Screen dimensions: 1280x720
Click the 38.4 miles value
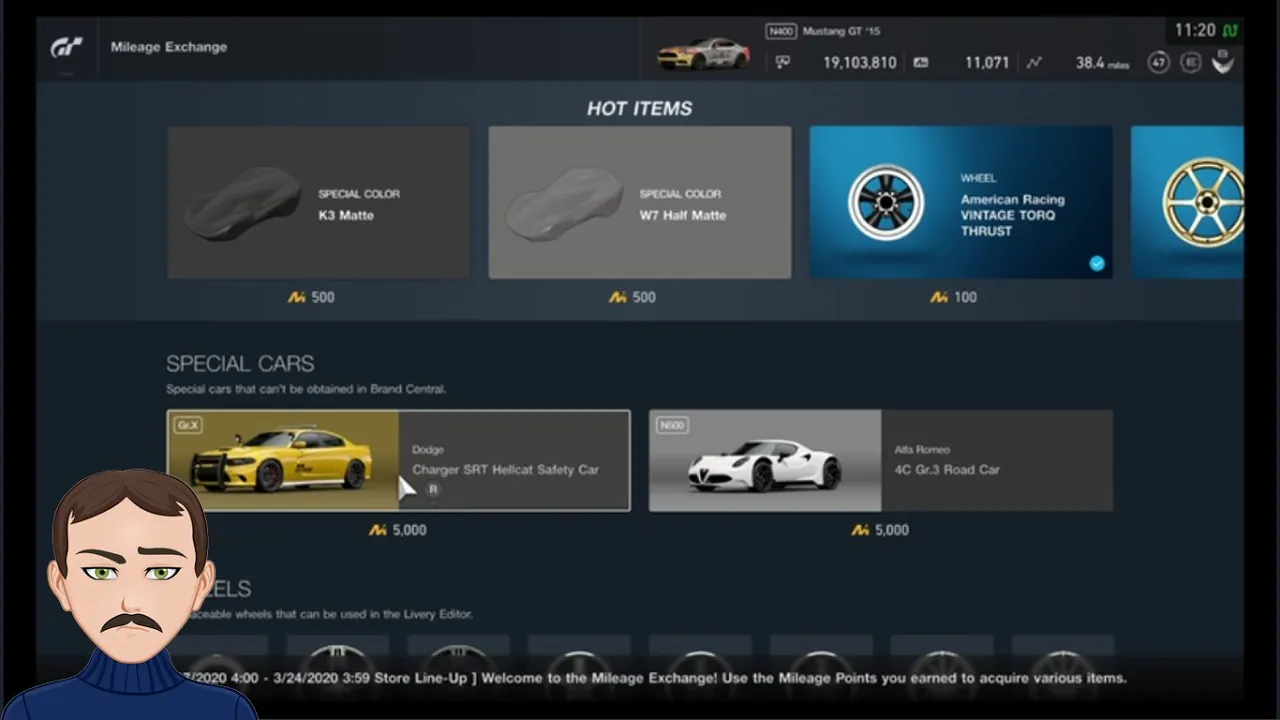pos(1102,63)
